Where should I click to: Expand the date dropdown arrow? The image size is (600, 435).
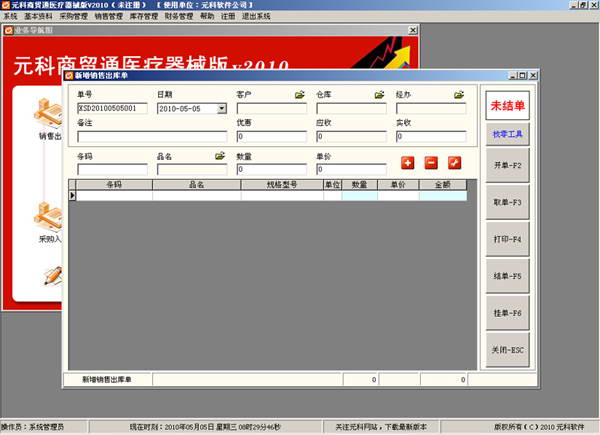[222, 109]
